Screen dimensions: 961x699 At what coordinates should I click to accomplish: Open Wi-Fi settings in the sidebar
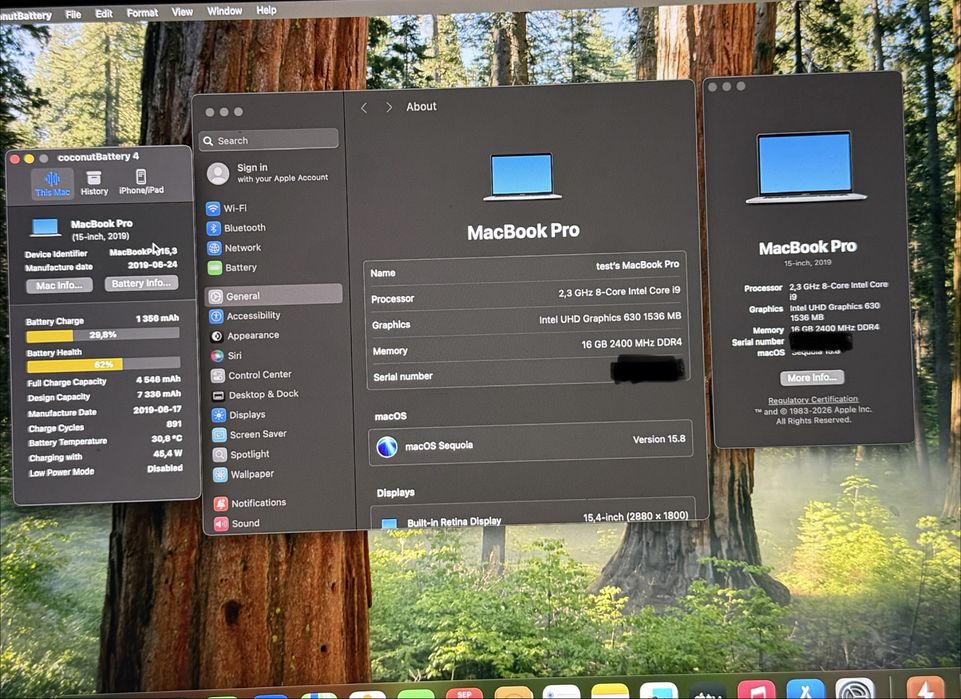(x=227, y=208)
